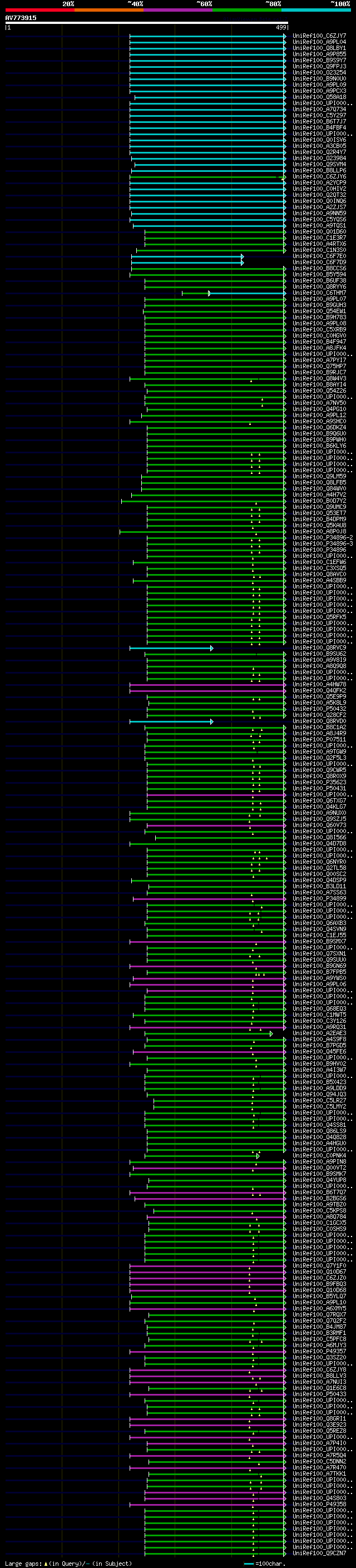
Task: Select the UniRef100_A8JFK4 label
Action: click(319, 348)
